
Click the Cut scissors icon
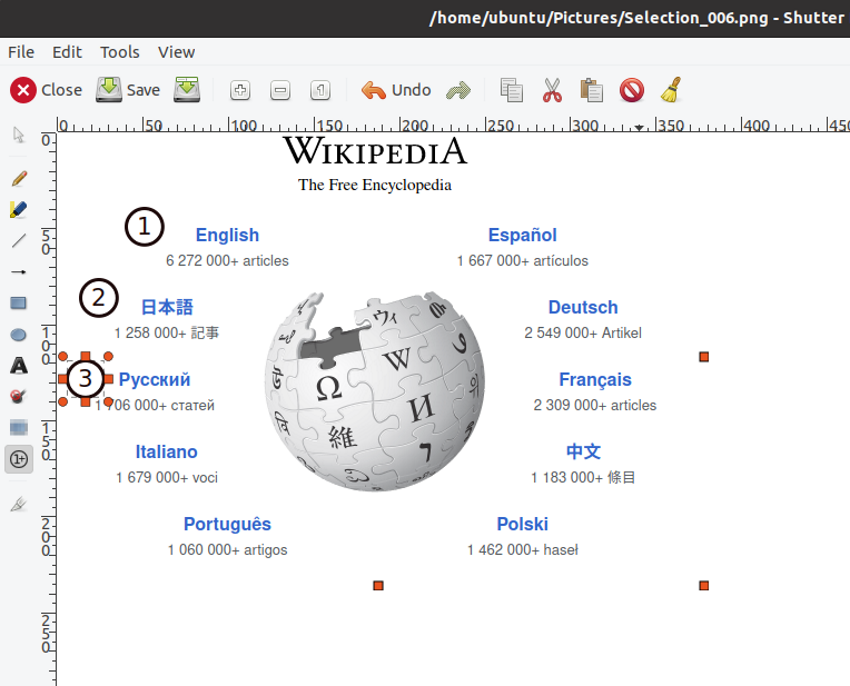[552, 90]
